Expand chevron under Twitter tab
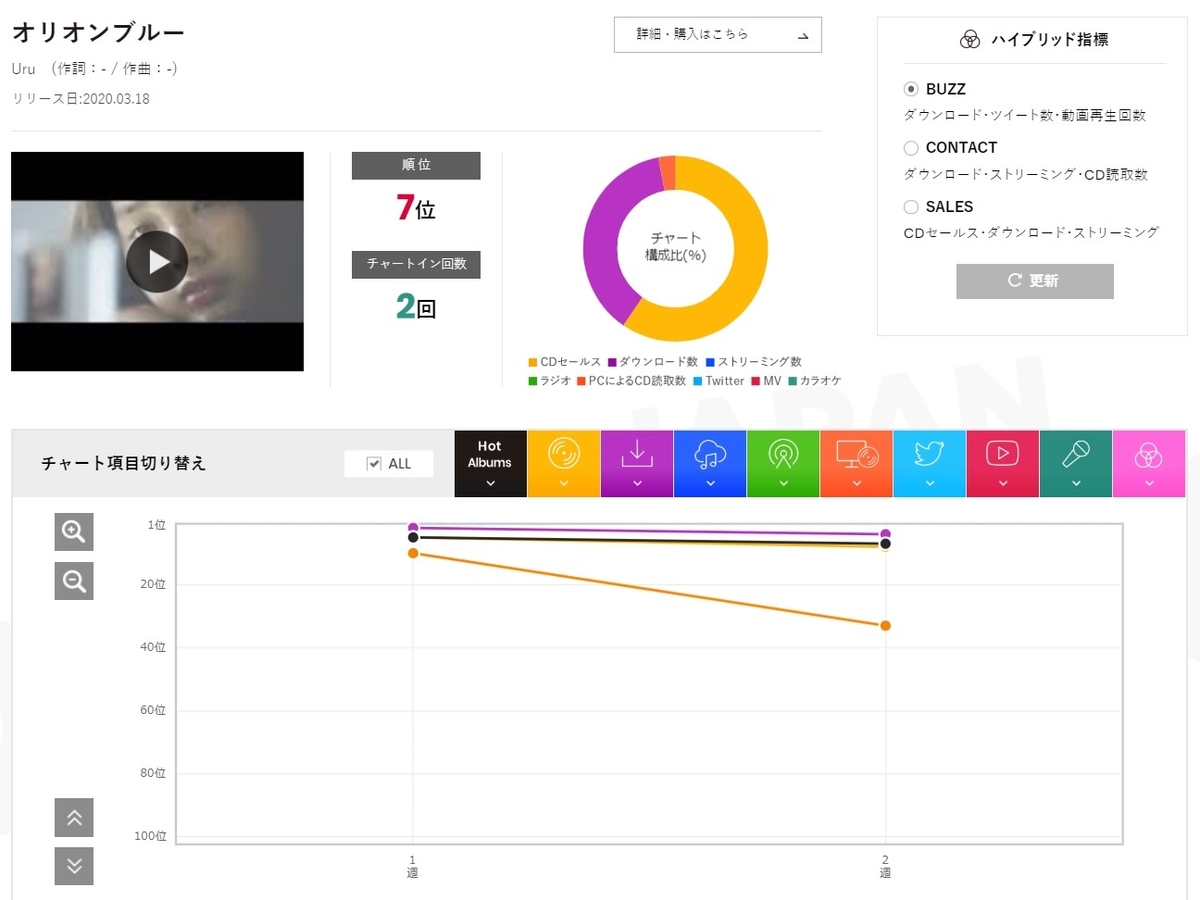Screen dimensions: 1200x900 point(930,483)
